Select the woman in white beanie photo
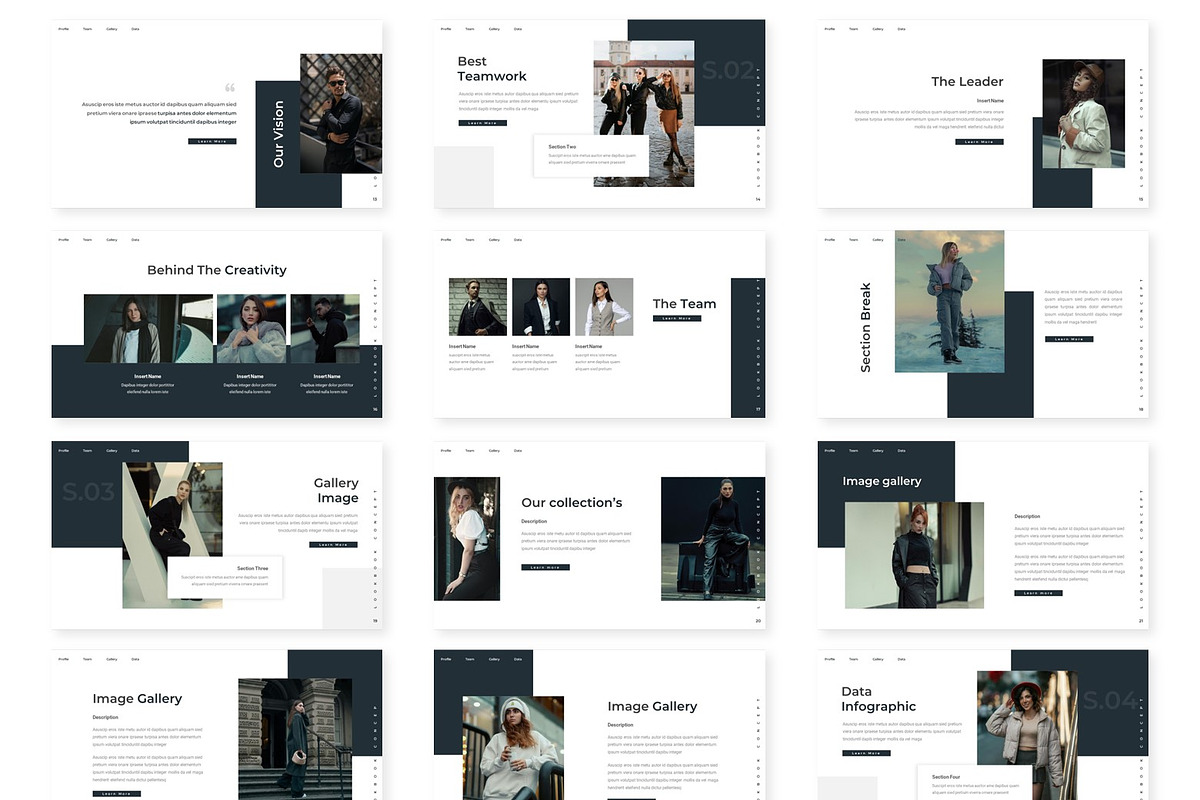Viewport: 1200px width, 800px height. [x=512, y=748]
